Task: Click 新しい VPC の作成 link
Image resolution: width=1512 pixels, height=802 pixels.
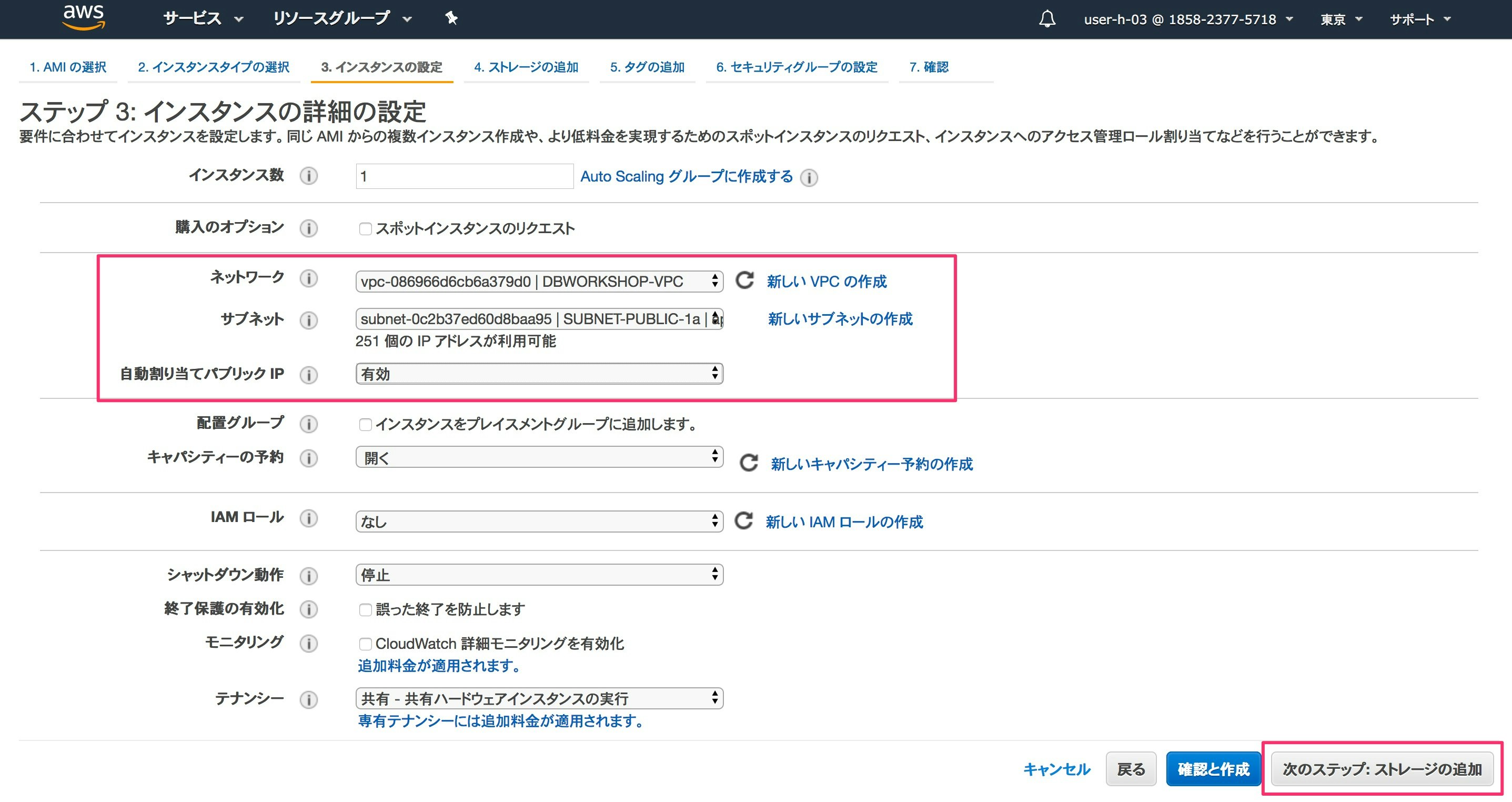Action: [x=826, y=281]
